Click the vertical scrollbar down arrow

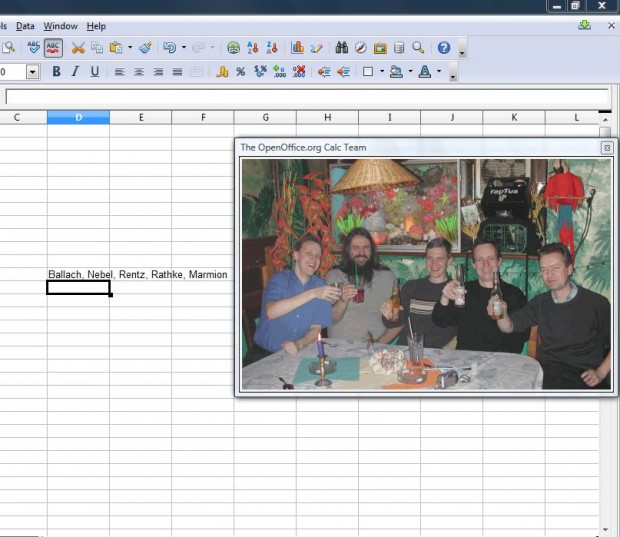(605, 530)
